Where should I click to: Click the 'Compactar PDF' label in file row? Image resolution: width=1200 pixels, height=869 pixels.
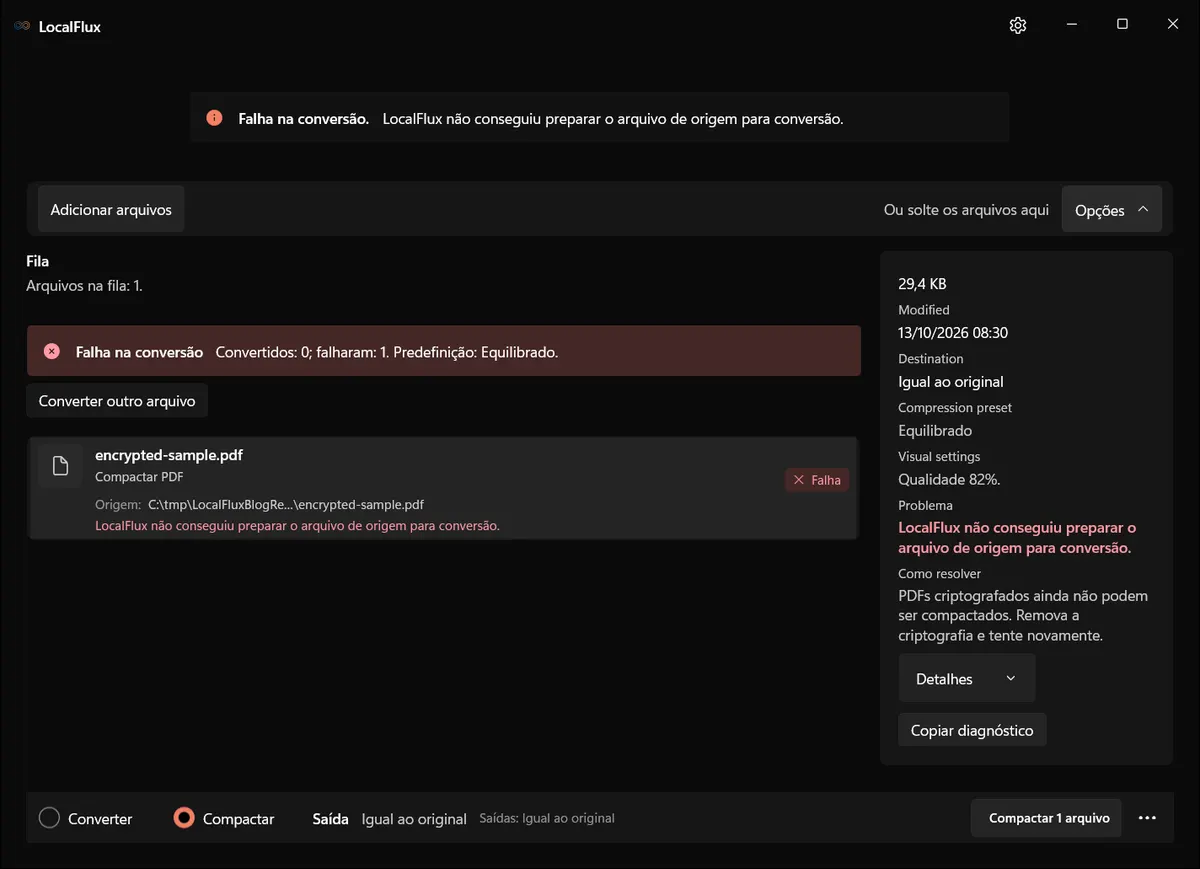click(x=139, y=477)
